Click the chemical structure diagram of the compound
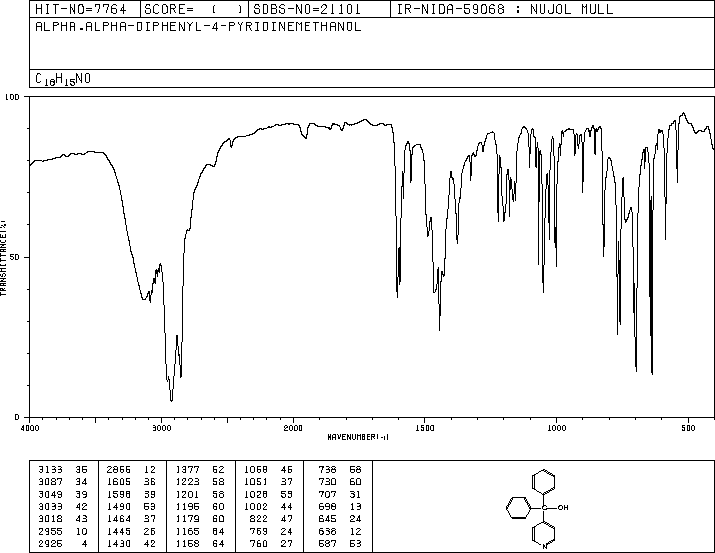 [538, 509]
